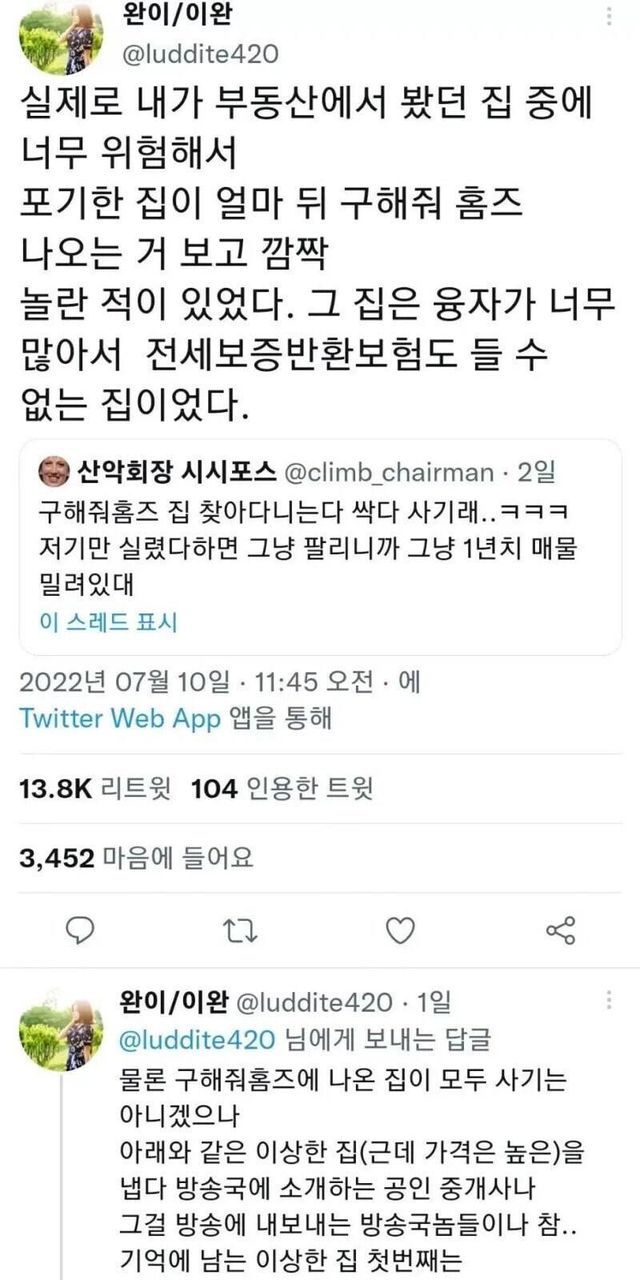Screen dimensions: 640x1280
Task: View the 13.8K 리트윗 list
Action: [95, 790]
